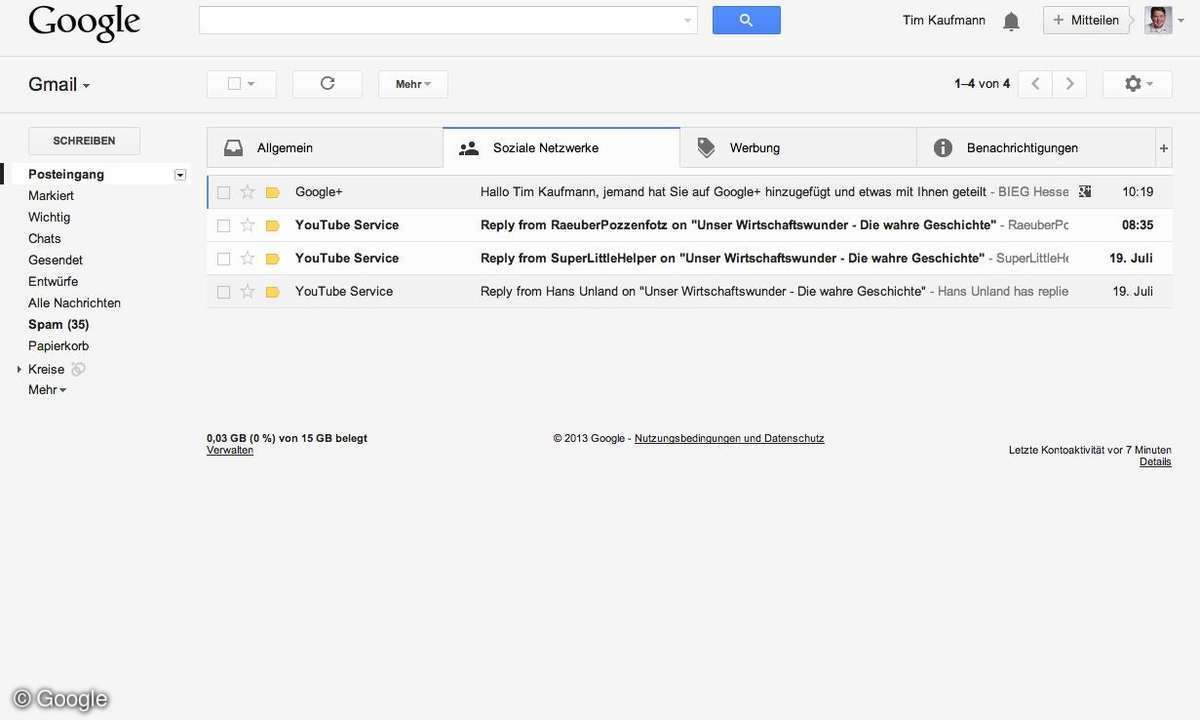Open the Entwürfe folder

[53, 282]
